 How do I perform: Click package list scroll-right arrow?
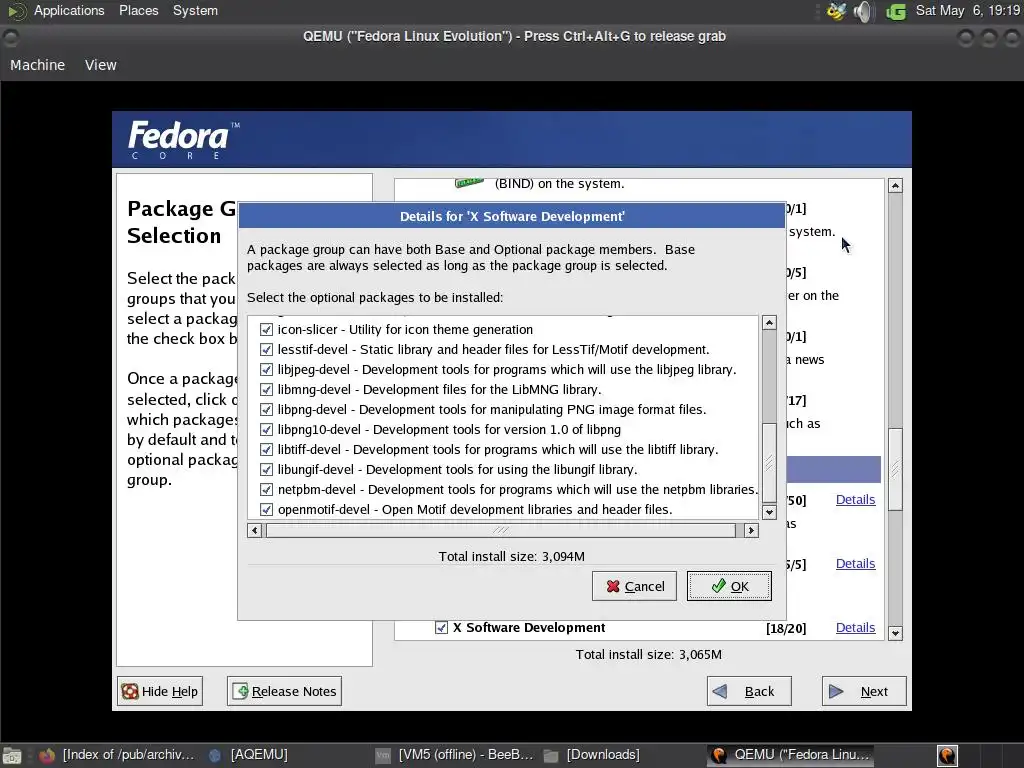(751, 530)
